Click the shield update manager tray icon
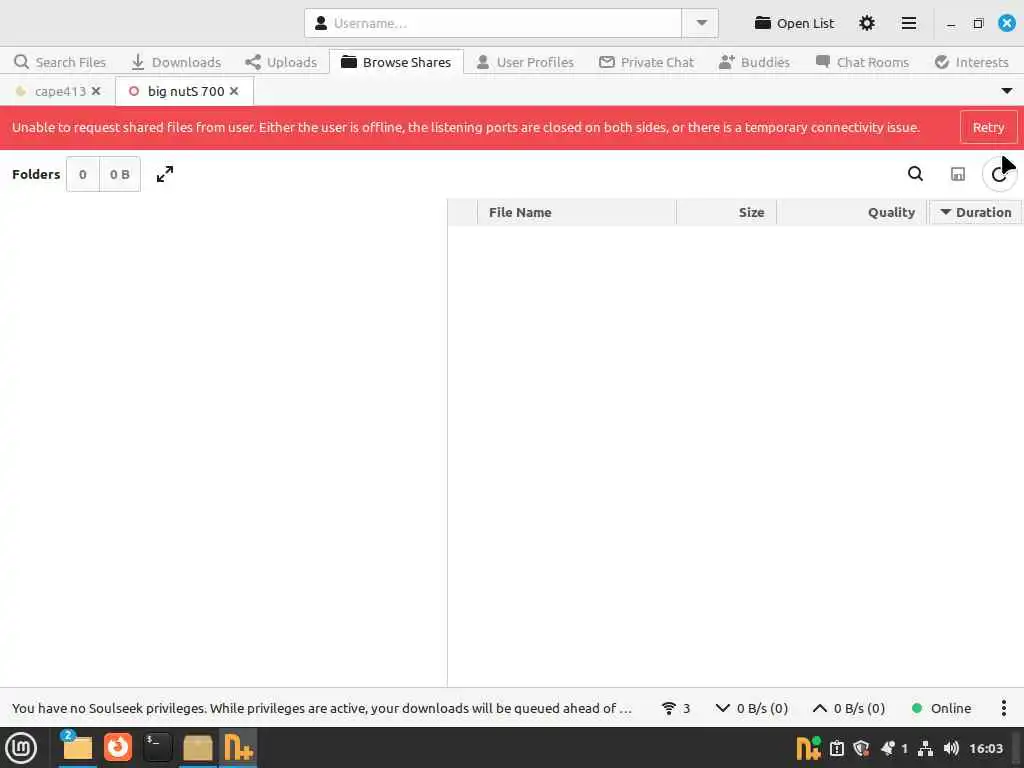 coord(861,748)
